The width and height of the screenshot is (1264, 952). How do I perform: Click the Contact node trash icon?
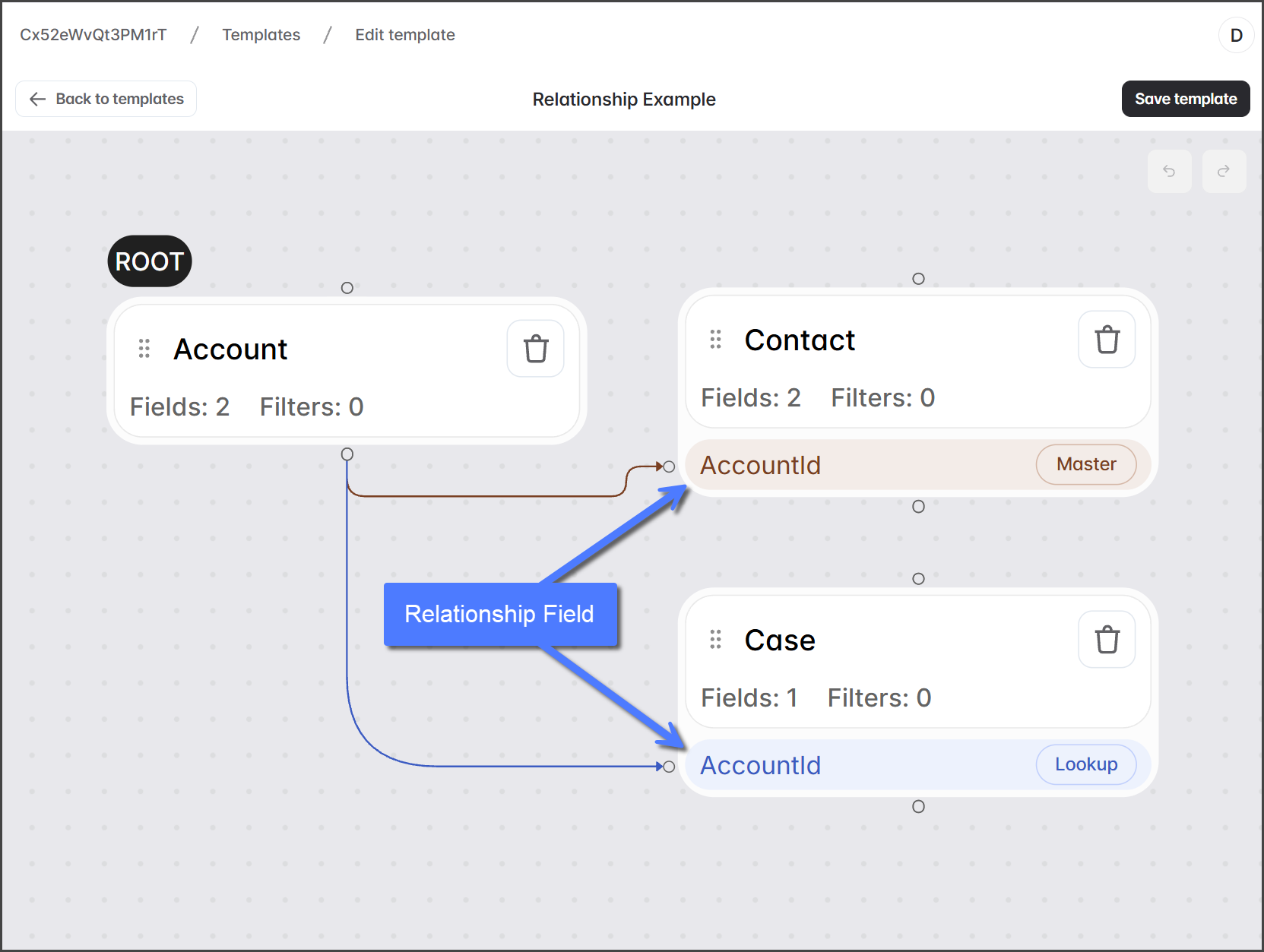tap(1106, 340)
